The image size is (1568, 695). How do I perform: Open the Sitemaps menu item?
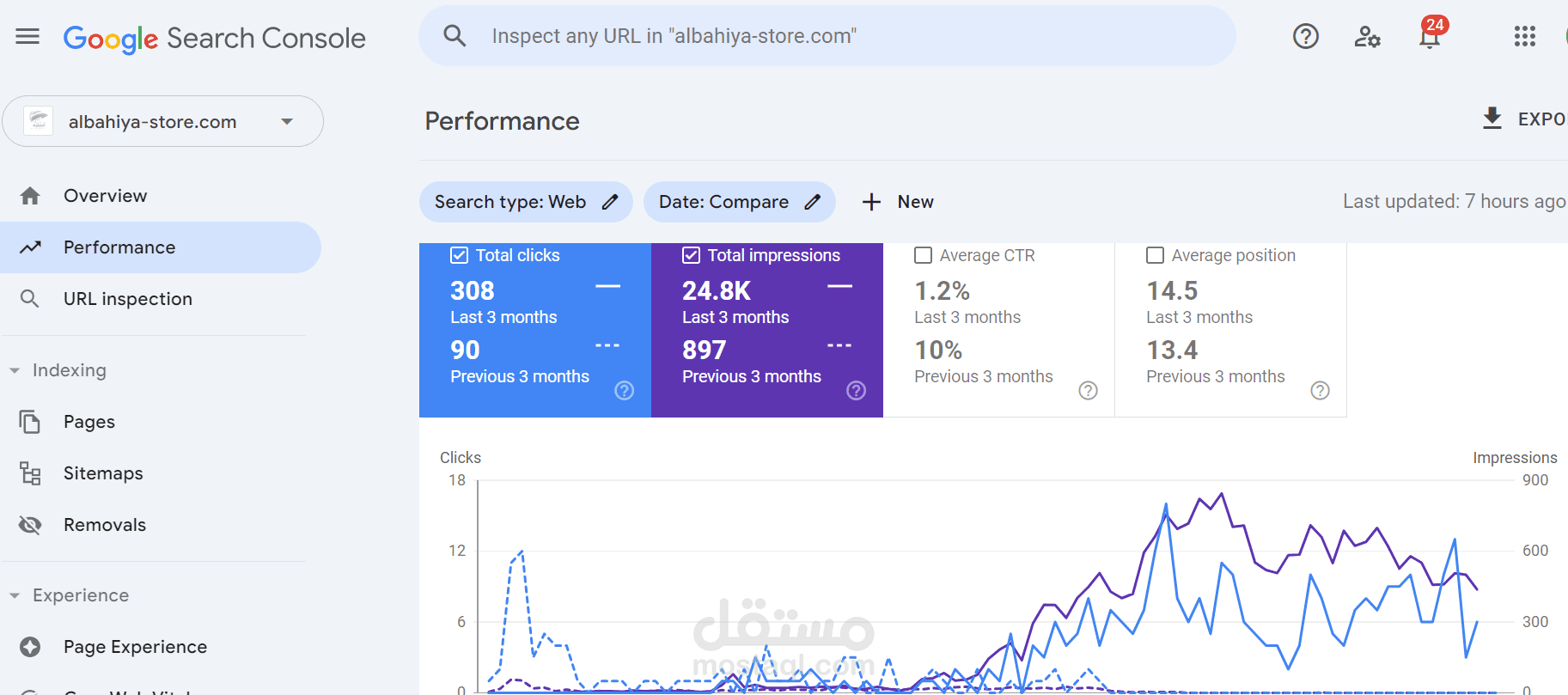103,473
